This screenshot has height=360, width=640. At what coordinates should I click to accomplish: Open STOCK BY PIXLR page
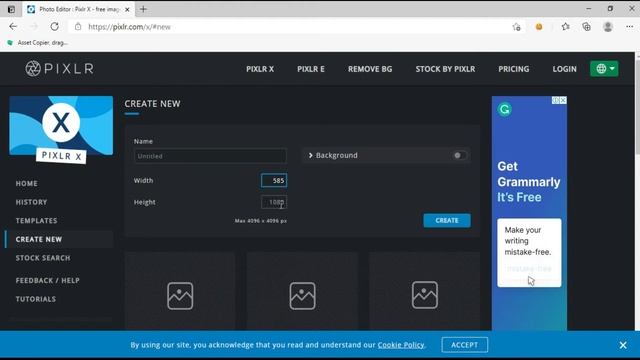pos(445,69)
